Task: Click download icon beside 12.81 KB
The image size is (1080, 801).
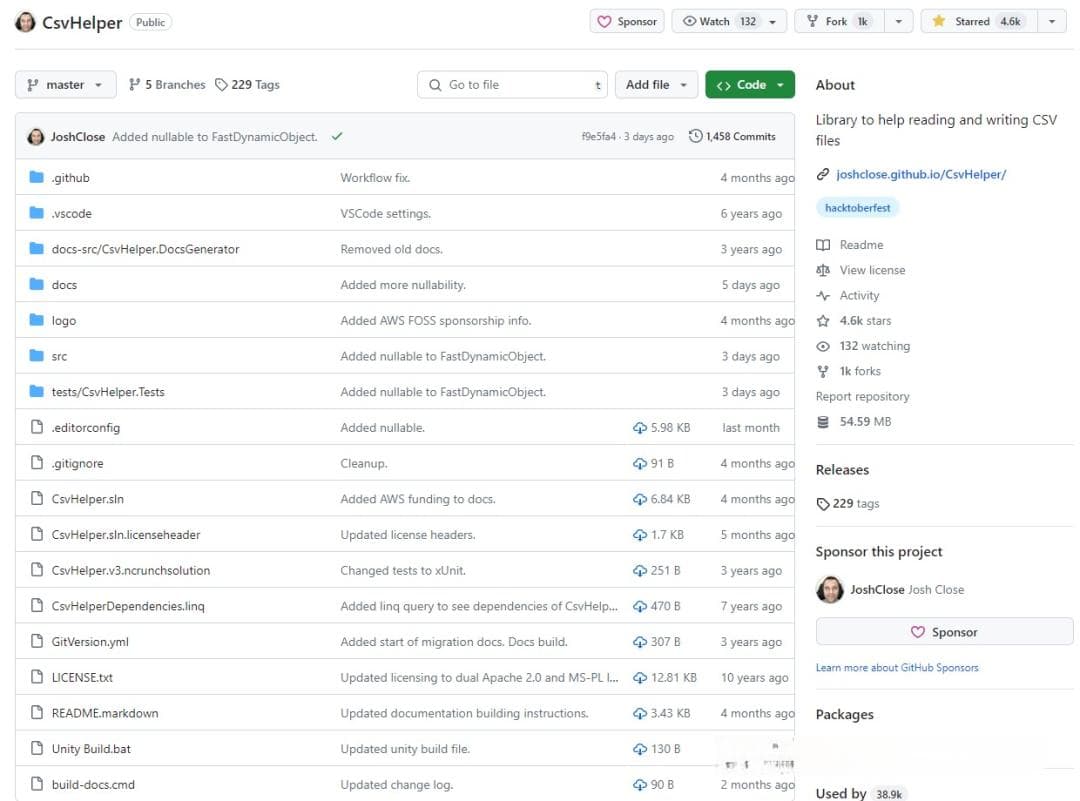Action: coord(640,678)
